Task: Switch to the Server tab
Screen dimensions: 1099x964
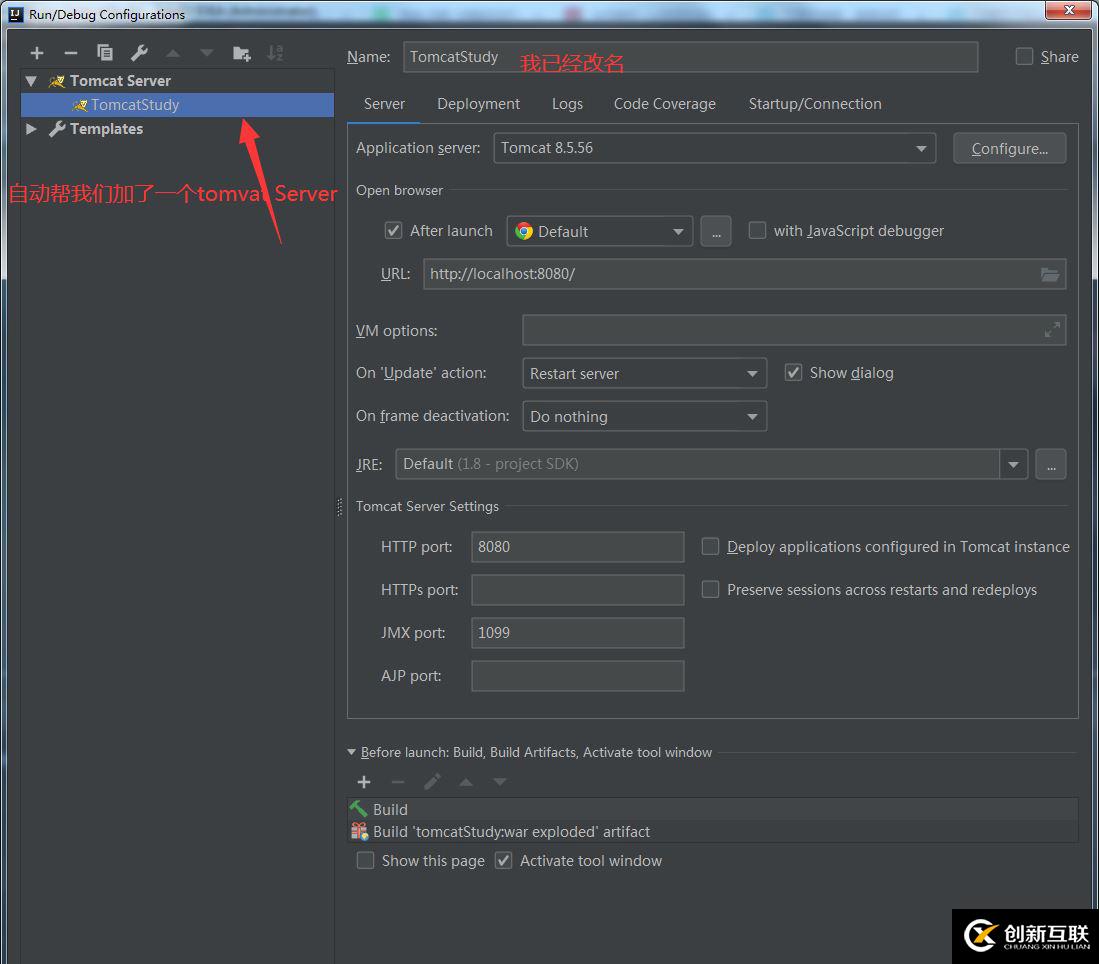Action: tap(384, 104)
